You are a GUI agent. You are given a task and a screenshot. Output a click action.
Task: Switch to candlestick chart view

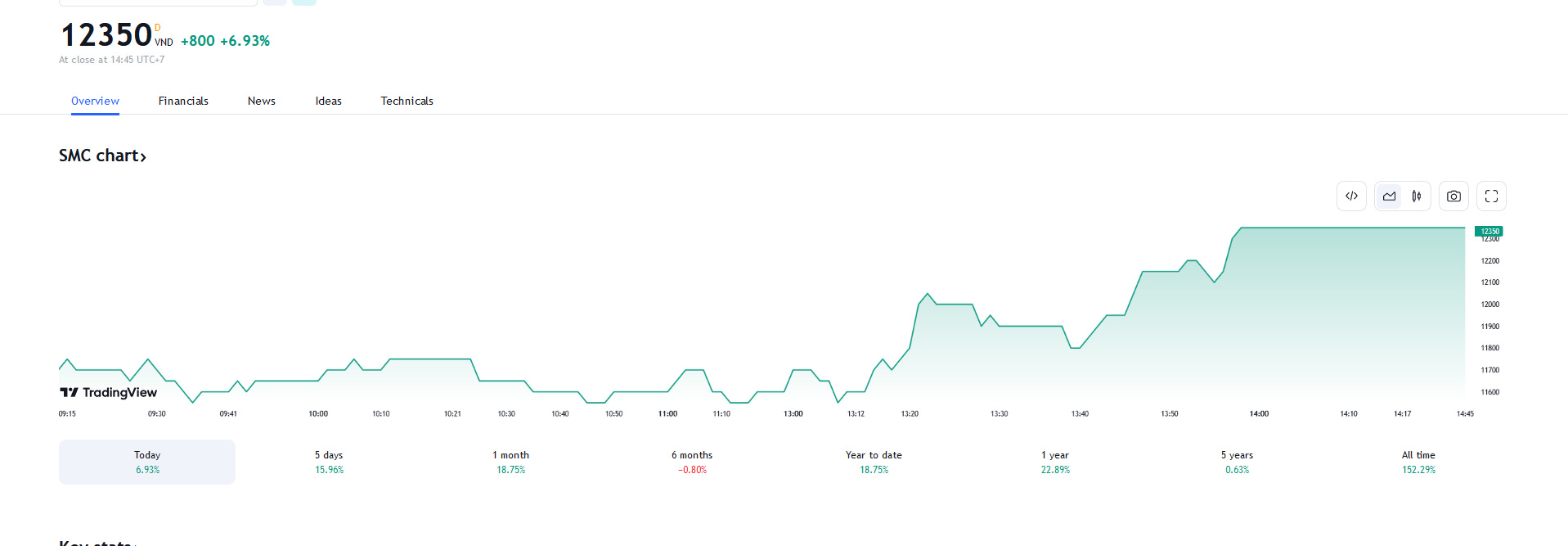click(x=1417, y=196)
